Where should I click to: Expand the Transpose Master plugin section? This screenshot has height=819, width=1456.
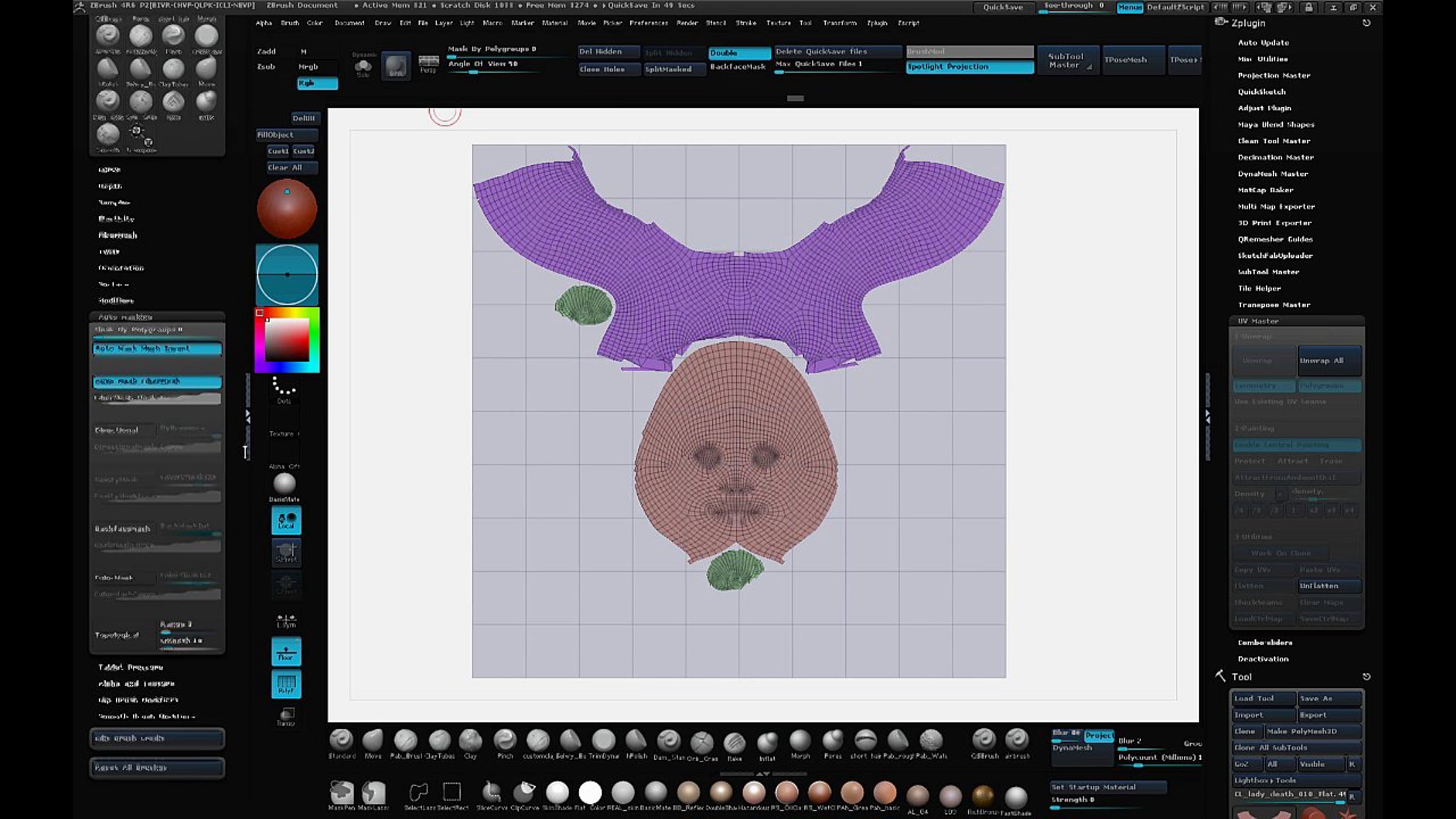pyautogui.click(x=1273, y=305)
